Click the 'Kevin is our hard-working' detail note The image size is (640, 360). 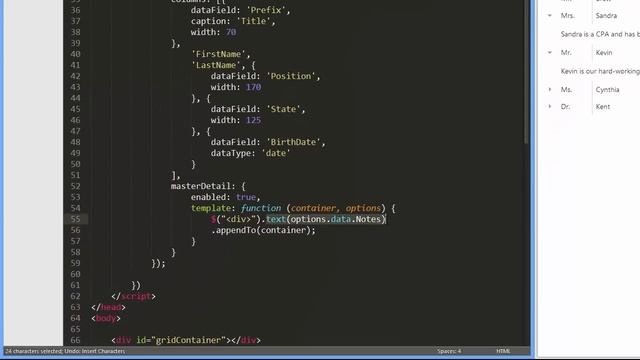coord(600,71)
